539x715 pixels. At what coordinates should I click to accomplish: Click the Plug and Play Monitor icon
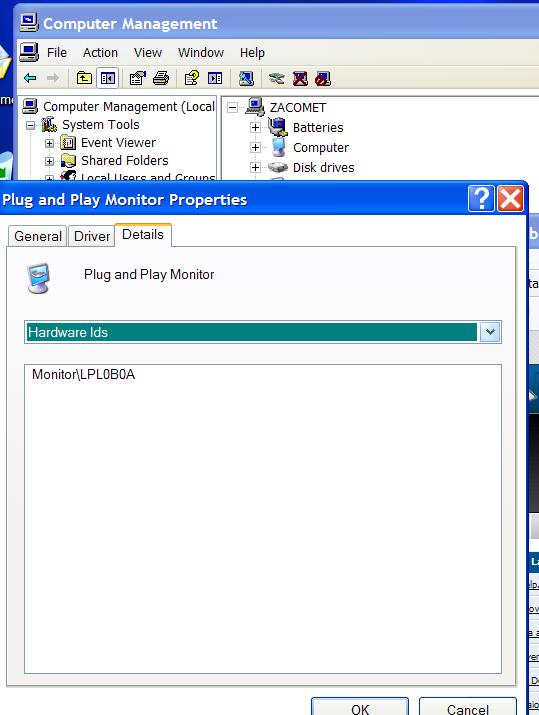(x=38, y=278)
